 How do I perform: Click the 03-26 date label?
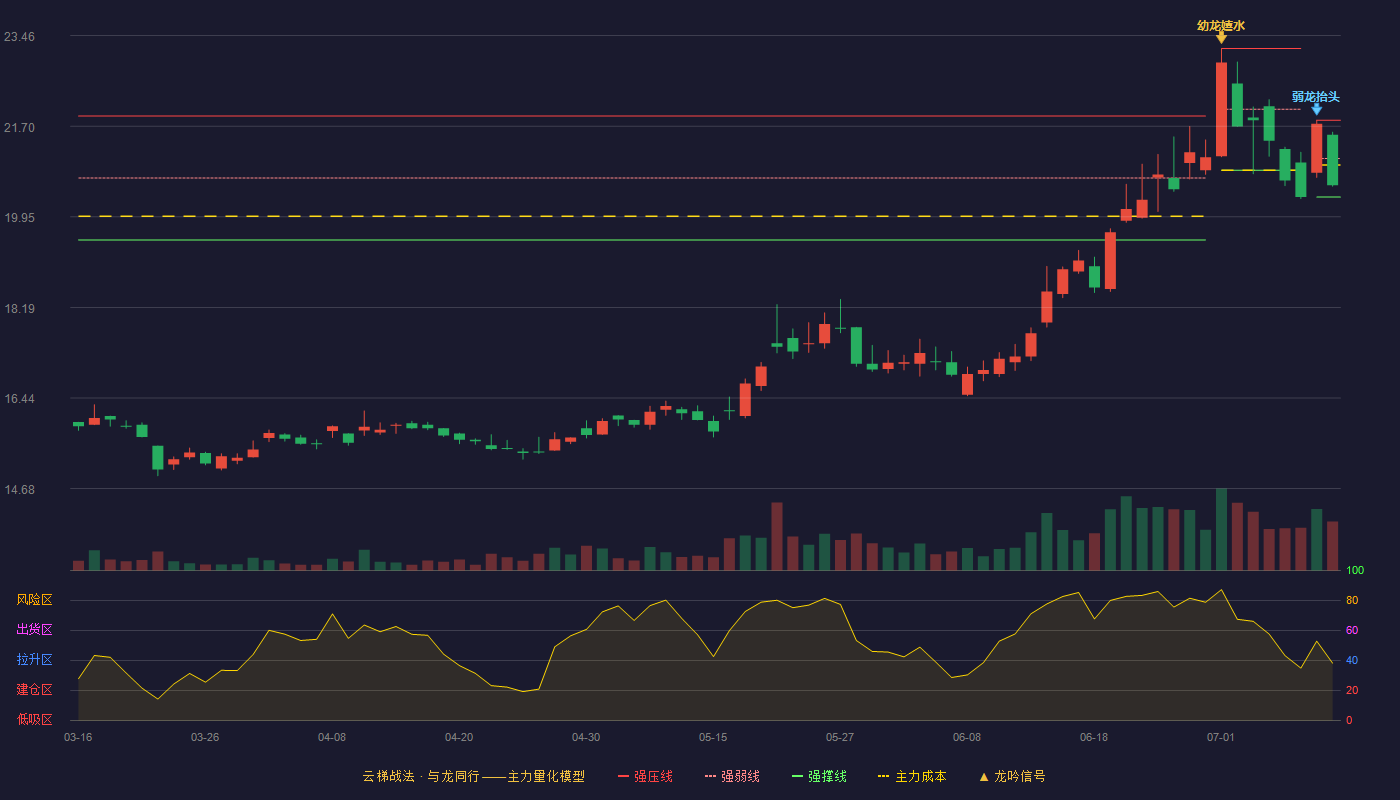[x=205, y=737]
